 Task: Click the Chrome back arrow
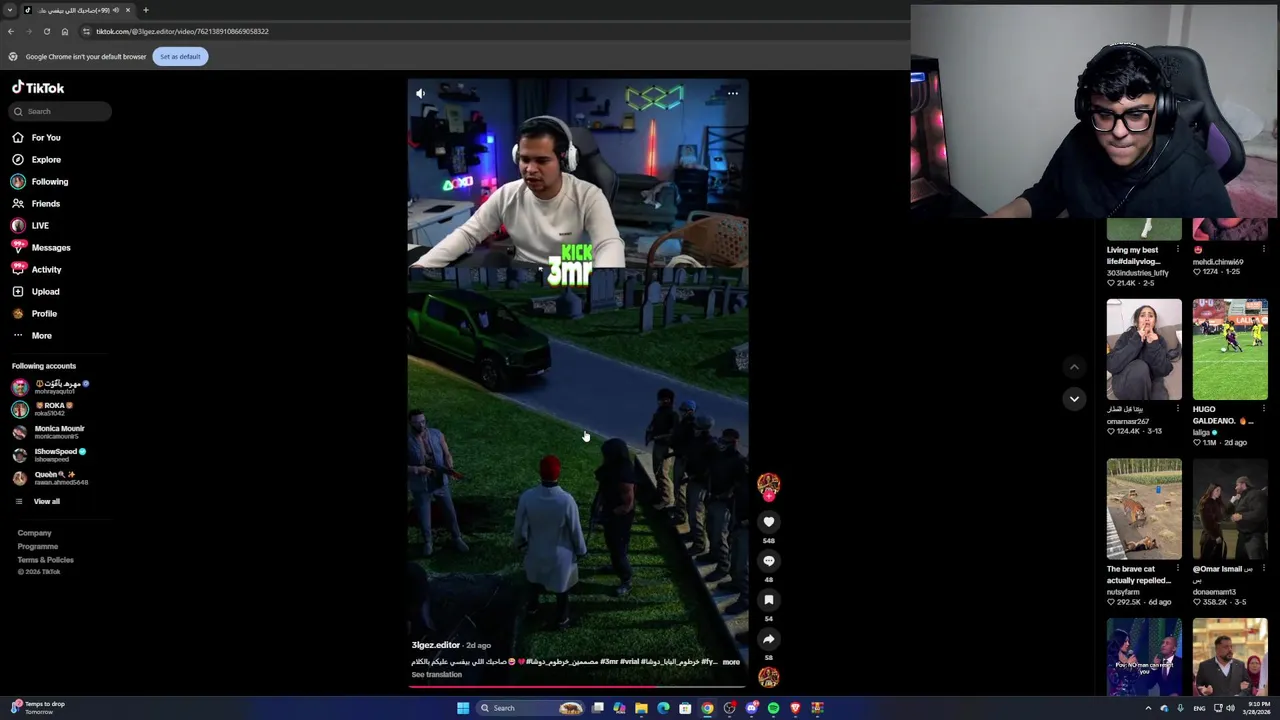10,31
